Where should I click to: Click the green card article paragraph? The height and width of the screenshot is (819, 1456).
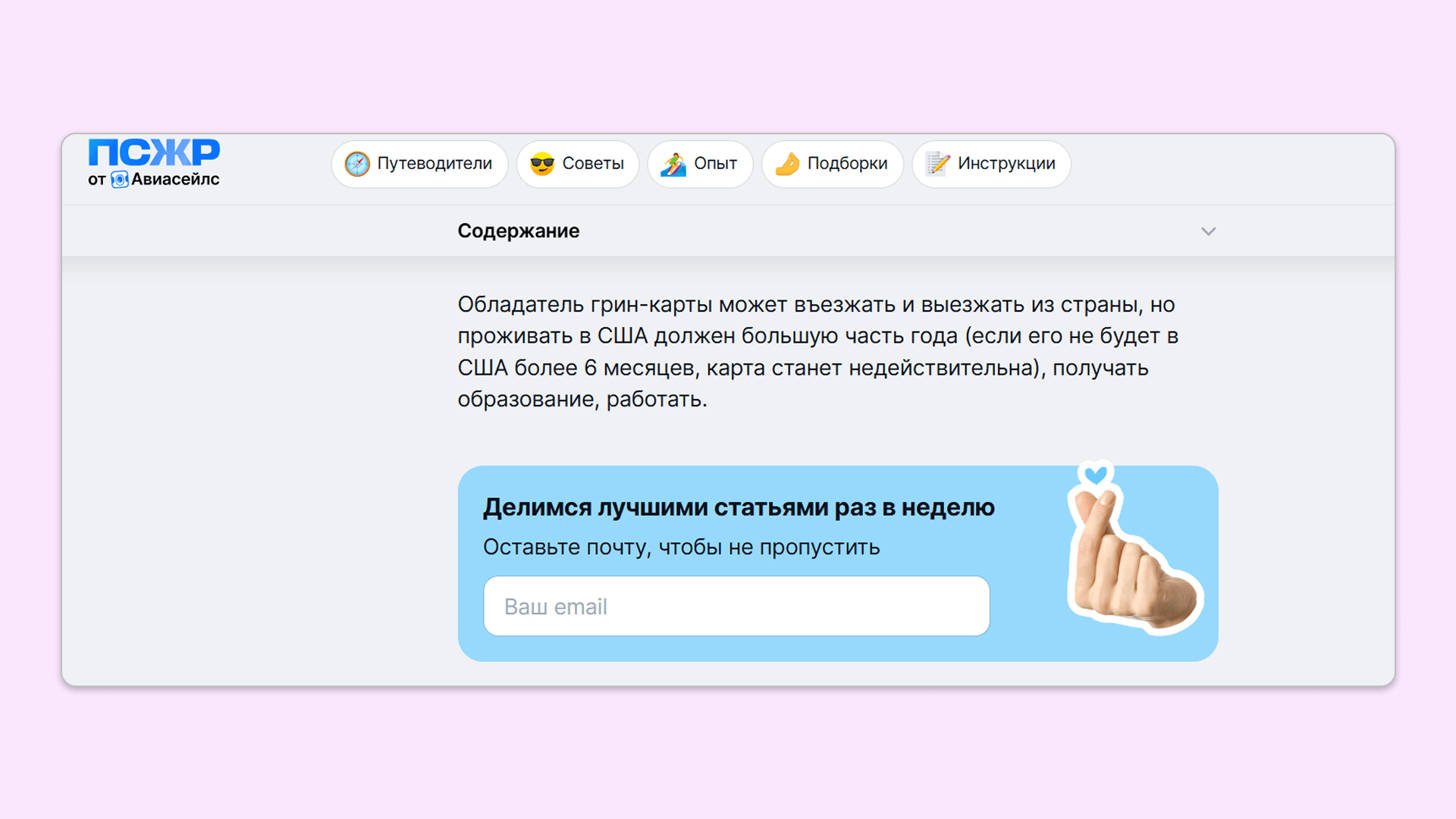(817, 352)
